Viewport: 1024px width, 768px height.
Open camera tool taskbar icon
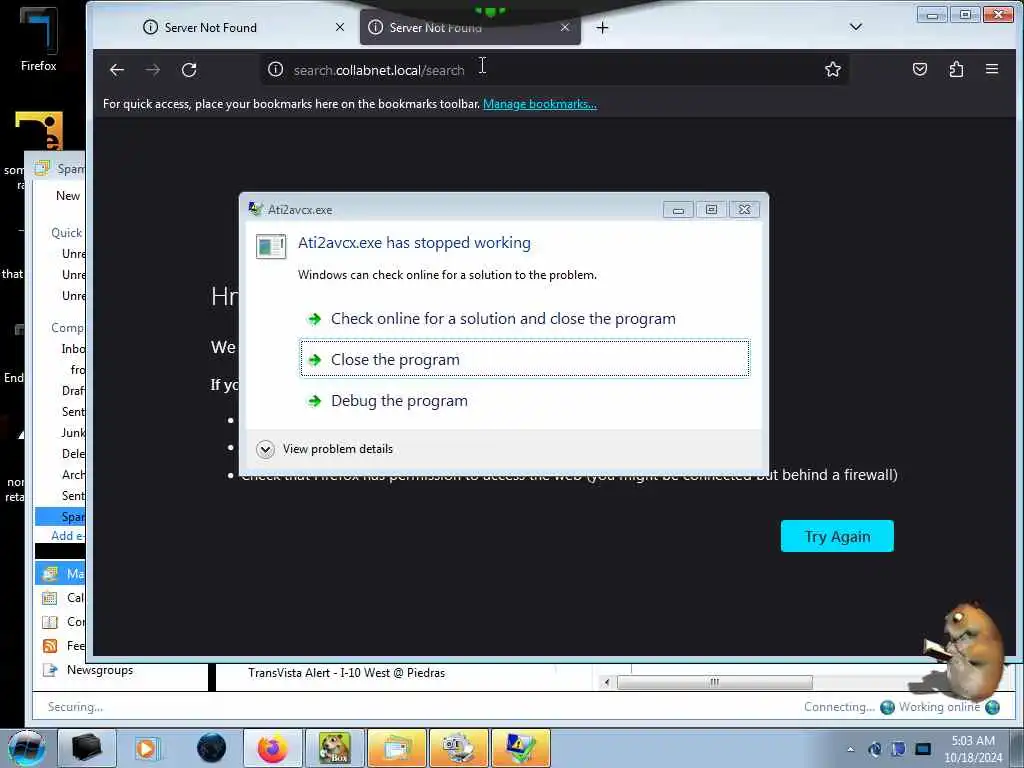pos(458,748)
